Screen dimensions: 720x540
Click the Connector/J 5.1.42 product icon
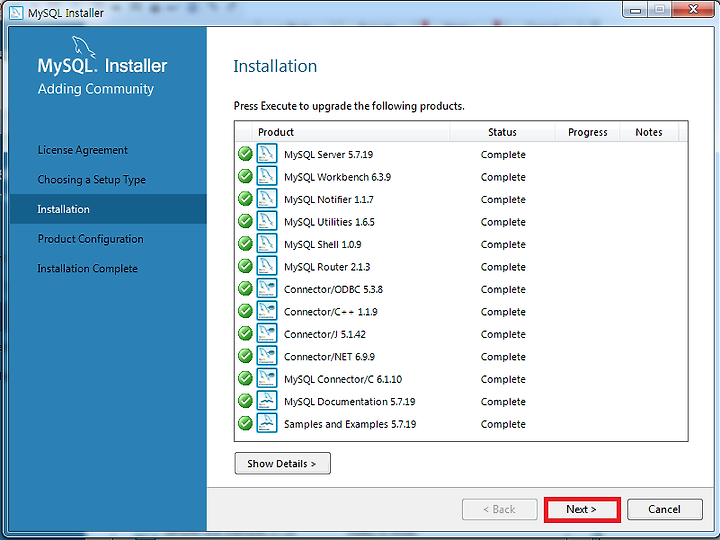(267, 333)
